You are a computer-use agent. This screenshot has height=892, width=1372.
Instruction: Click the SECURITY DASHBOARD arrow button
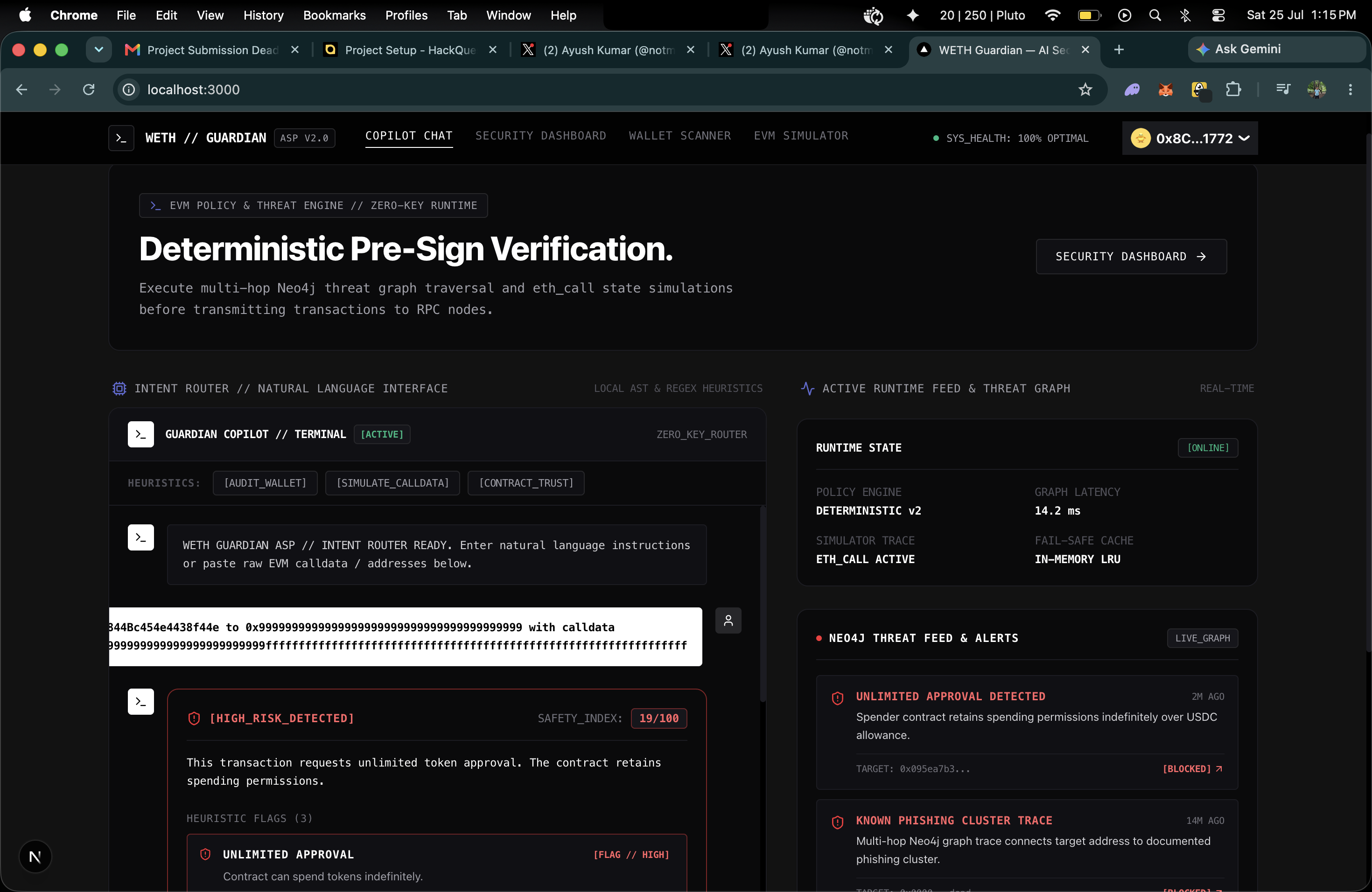click(1131, 257)
